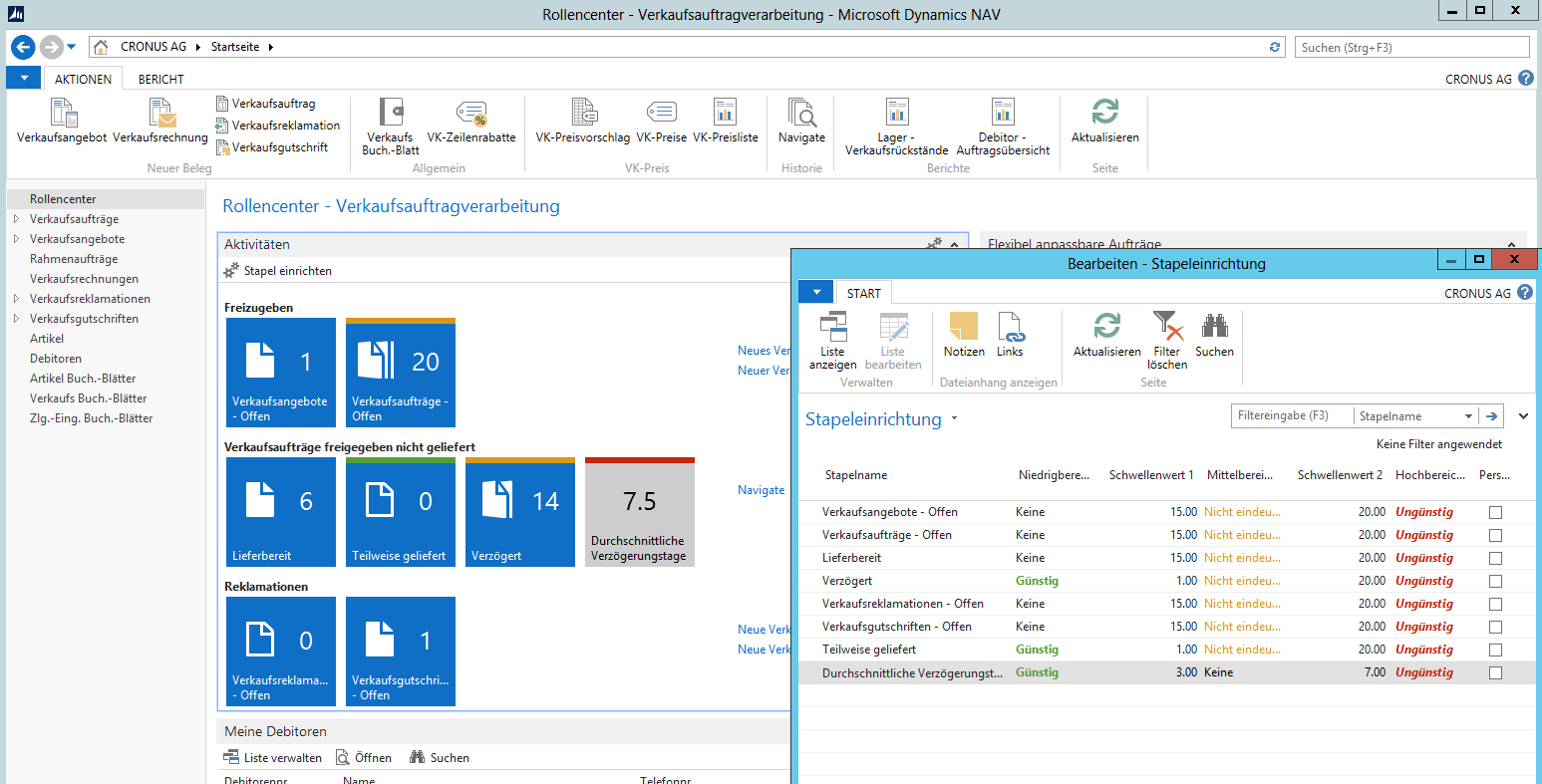
Task: Apply filter with the arrow button
Action: (1491, 416)
